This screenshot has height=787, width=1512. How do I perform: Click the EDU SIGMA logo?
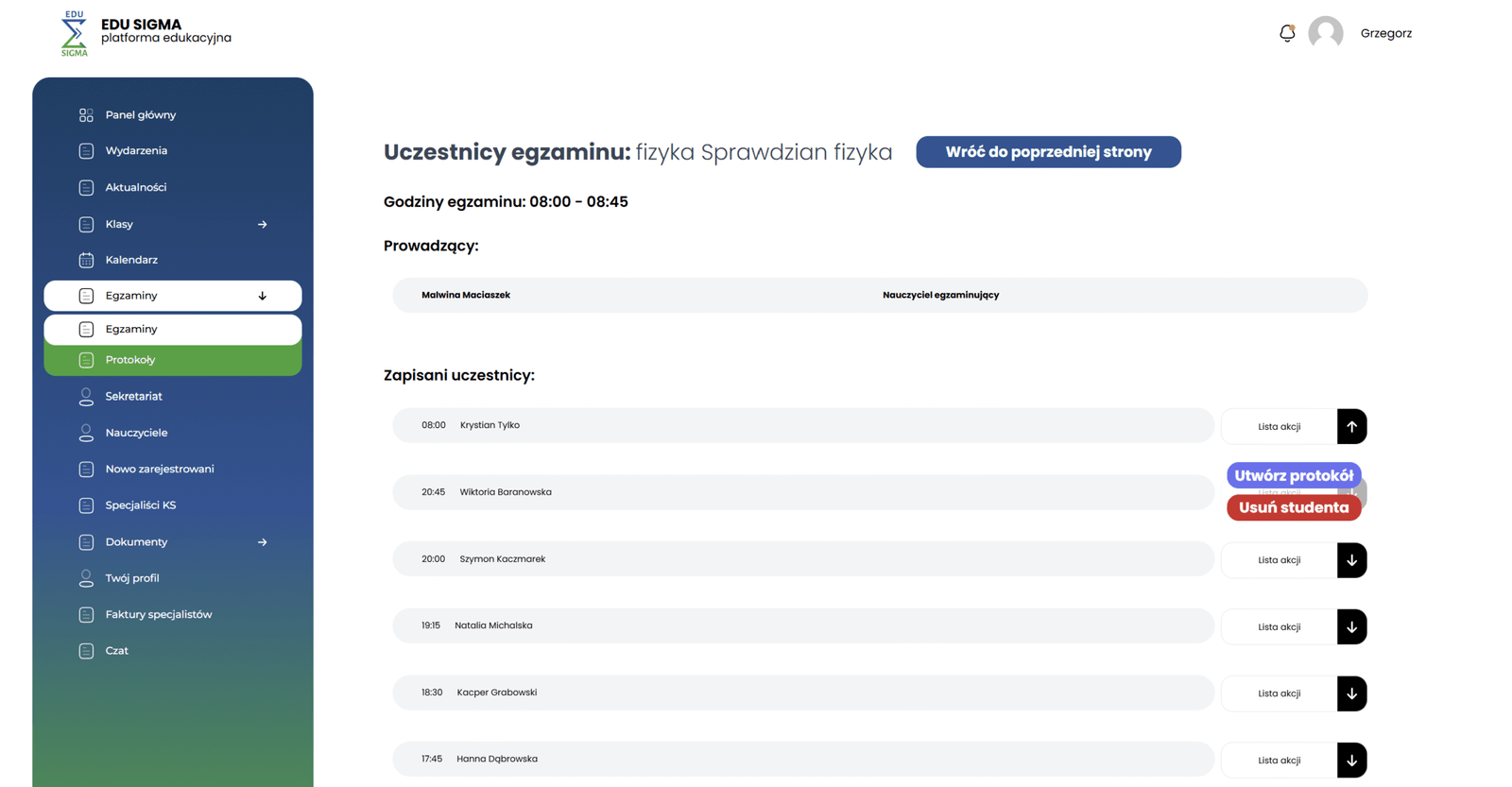74,33
